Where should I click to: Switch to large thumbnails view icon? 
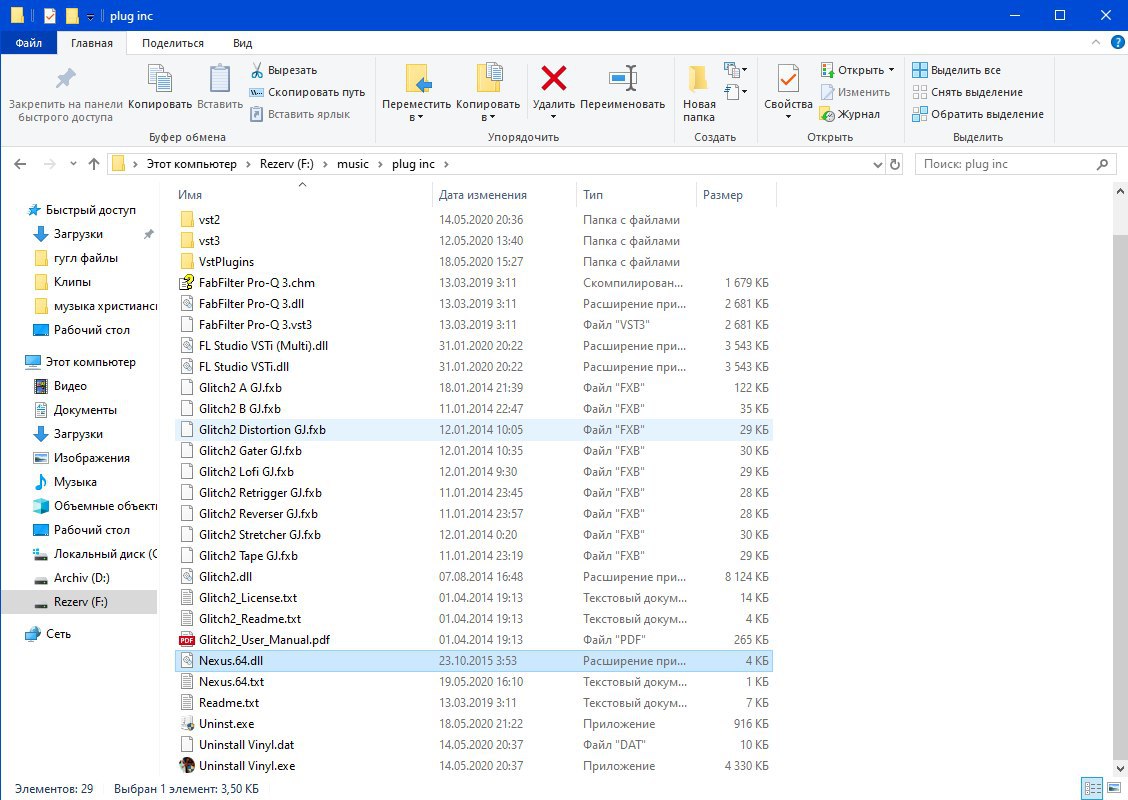[1114, 788]
